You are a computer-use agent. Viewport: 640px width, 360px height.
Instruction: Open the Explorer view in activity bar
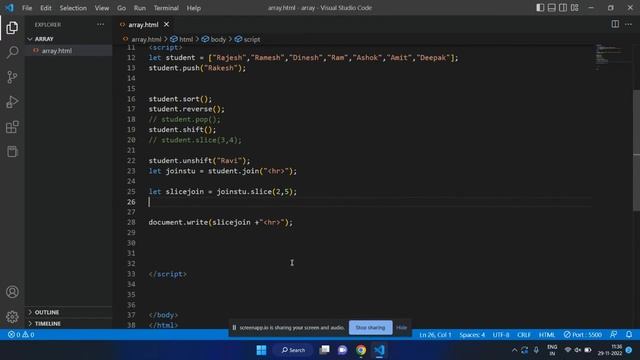(12, 28)
